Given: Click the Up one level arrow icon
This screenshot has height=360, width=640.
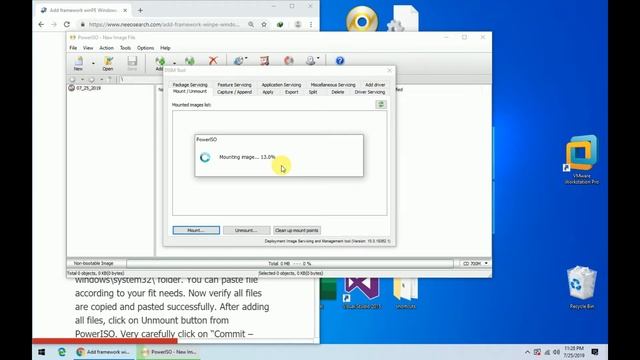Looking at the screenshot, I should point(110,79).
